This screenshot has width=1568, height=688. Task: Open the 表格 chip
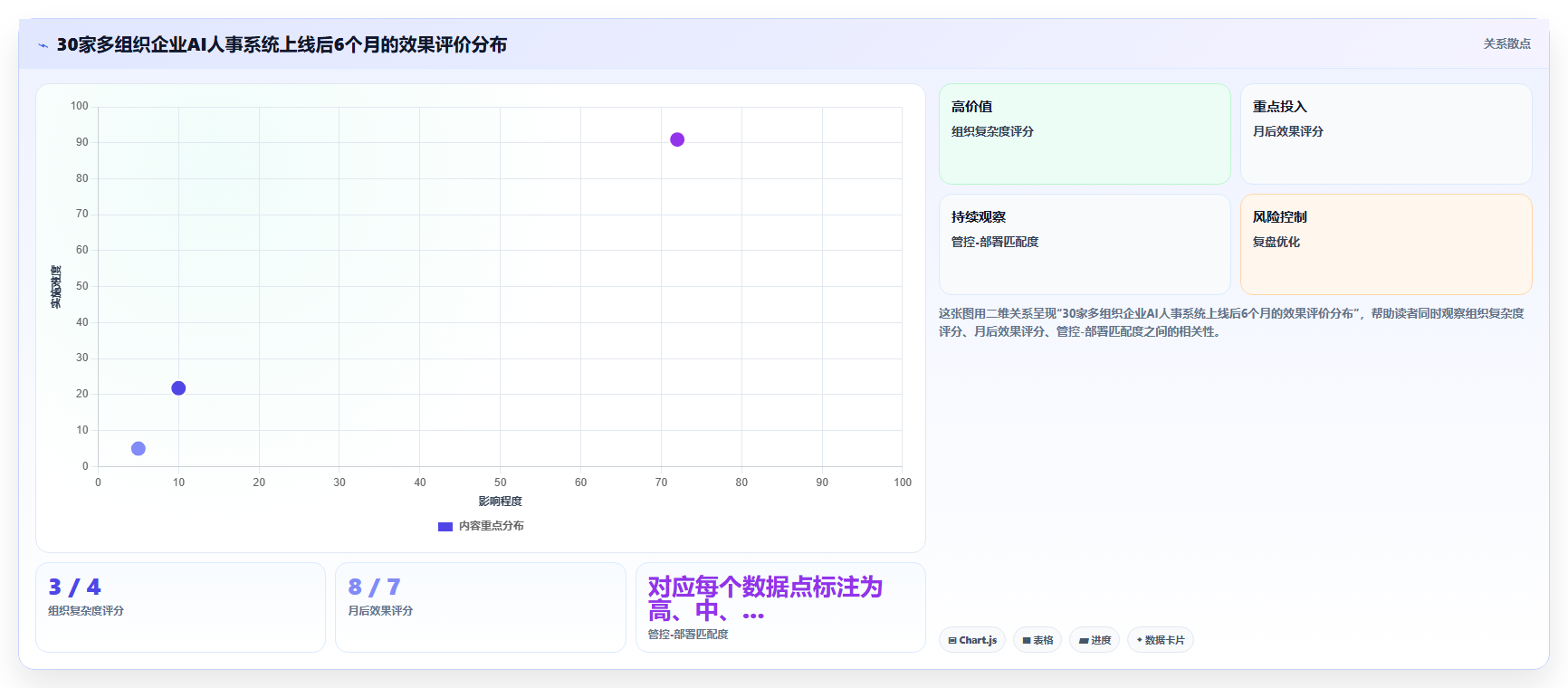point(1037,640)
